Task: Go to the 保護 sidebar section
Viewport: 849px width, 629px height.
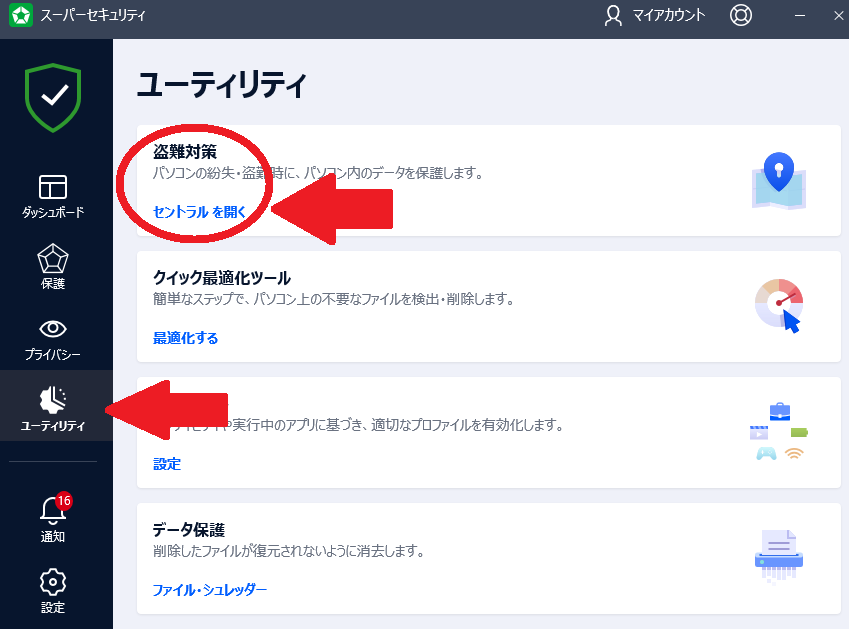Action: pos(53,267)
